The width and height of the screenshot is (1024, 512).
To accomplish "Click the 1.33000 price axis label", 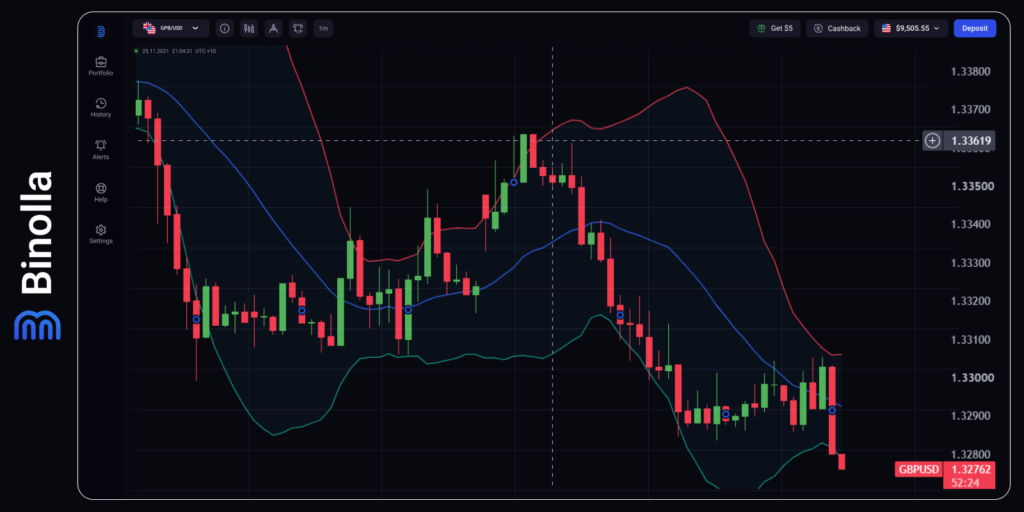I will 971,378.
